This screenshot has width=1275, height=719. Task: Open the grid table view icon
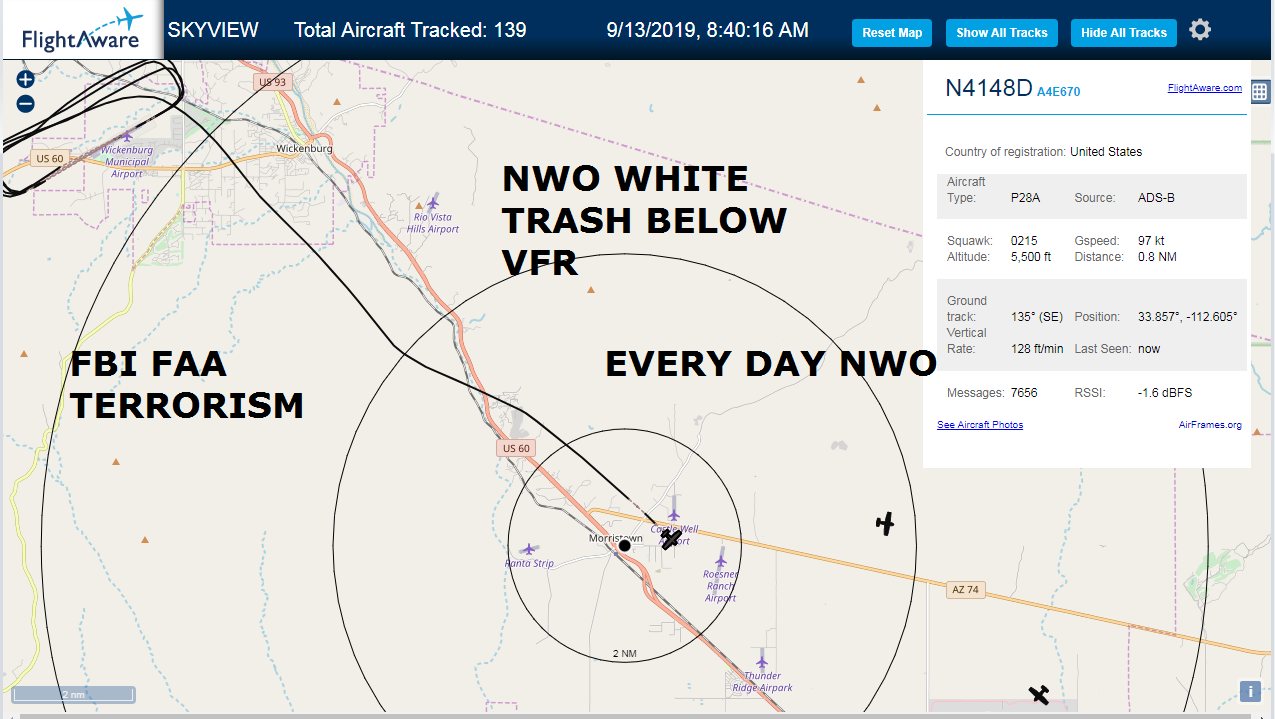(1260, 92)
